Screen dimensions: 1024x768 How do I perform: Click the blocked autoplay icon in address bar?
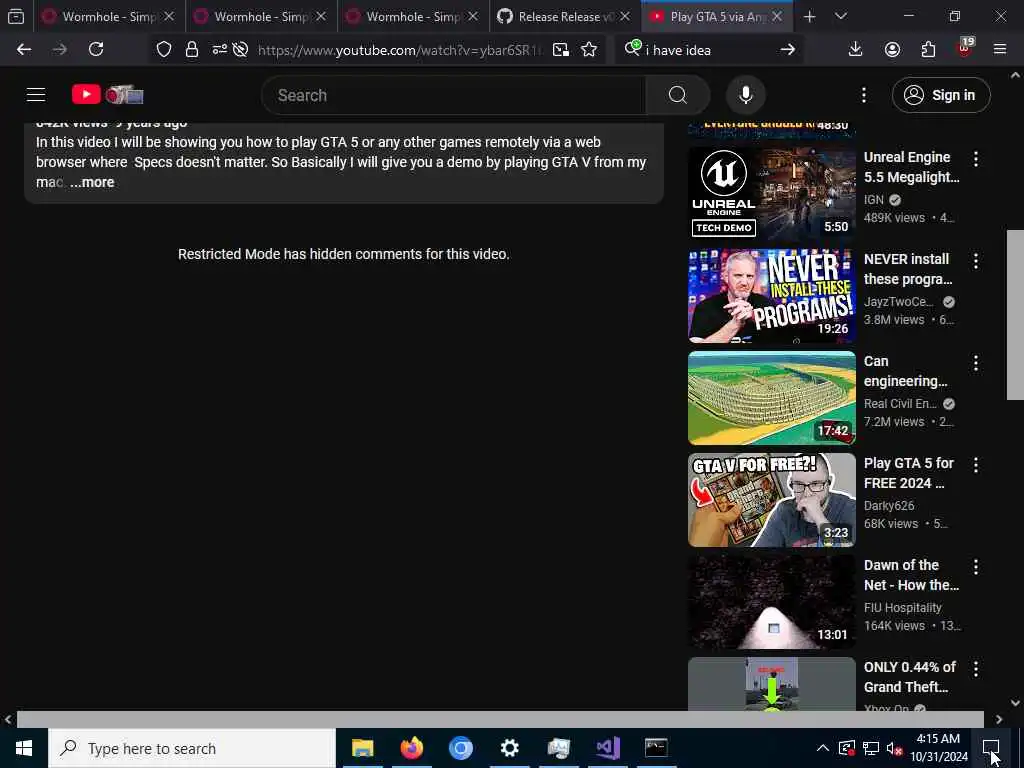point(240,49)
